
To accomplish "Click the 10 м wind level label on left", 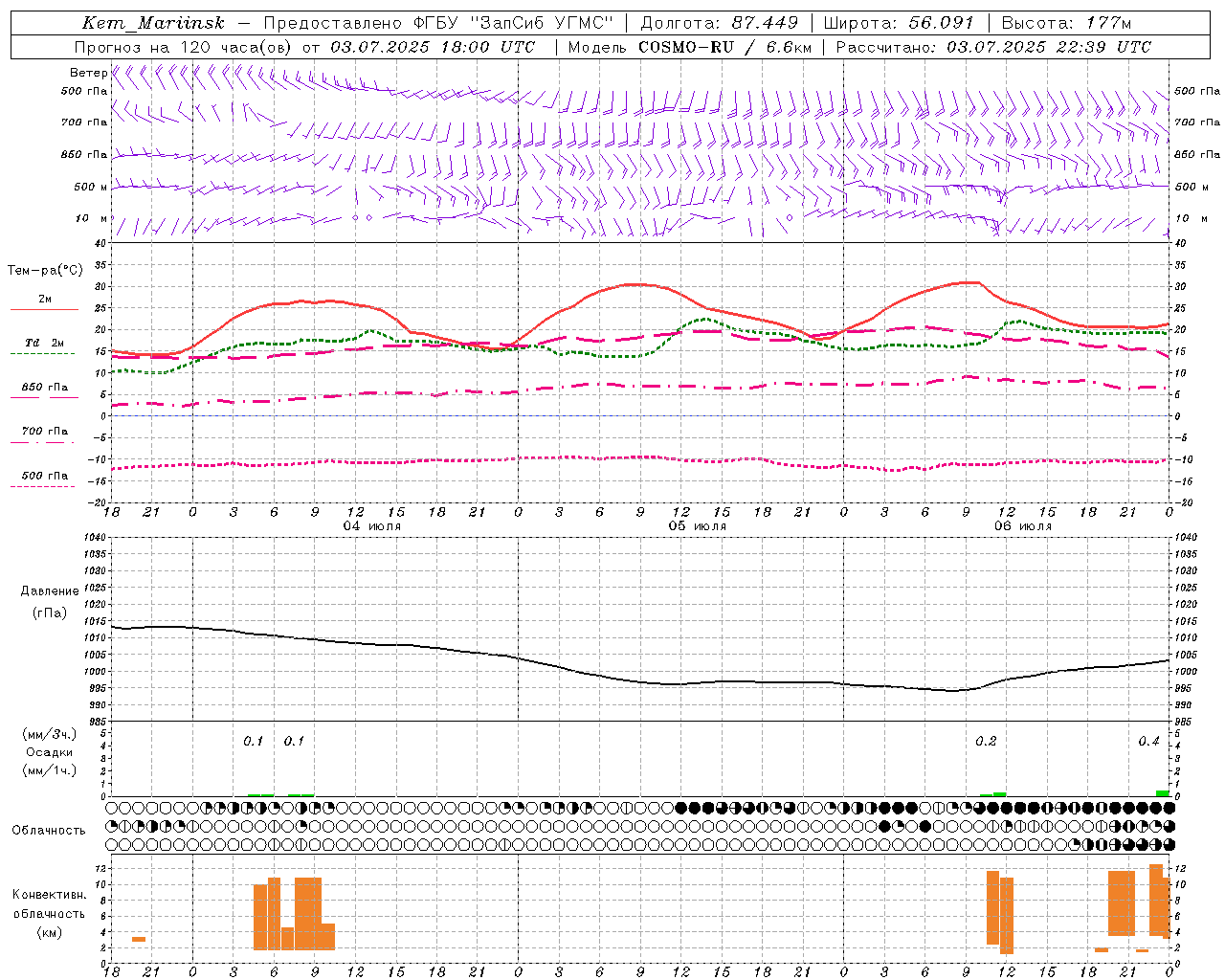I will [x=92, y=218].
